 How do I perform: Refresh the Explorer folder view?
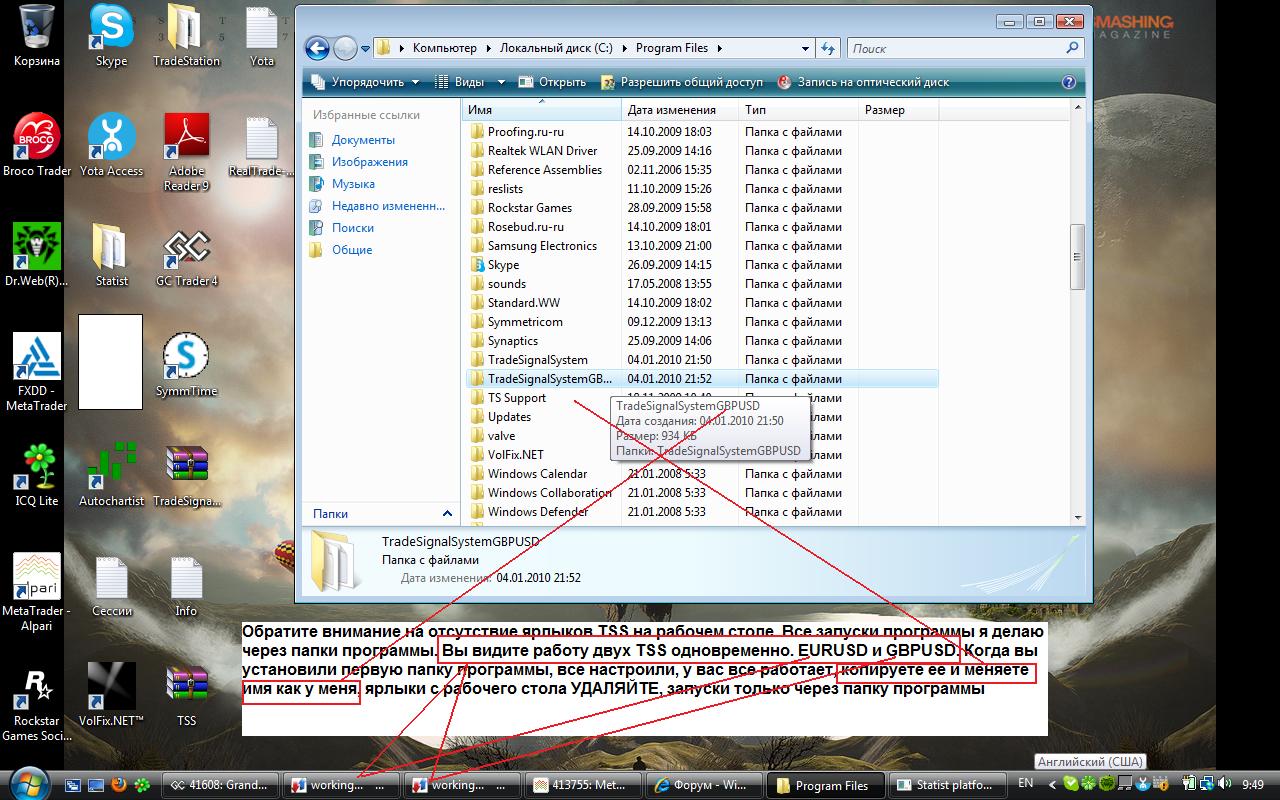coord(828,48)
